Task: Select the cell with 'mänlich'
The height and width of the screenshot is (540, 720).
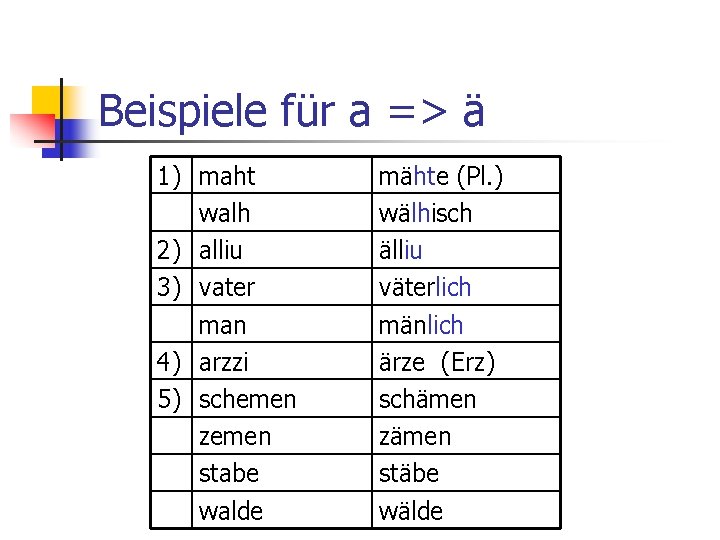Action: pyautogui.click(x=420, y=325)
